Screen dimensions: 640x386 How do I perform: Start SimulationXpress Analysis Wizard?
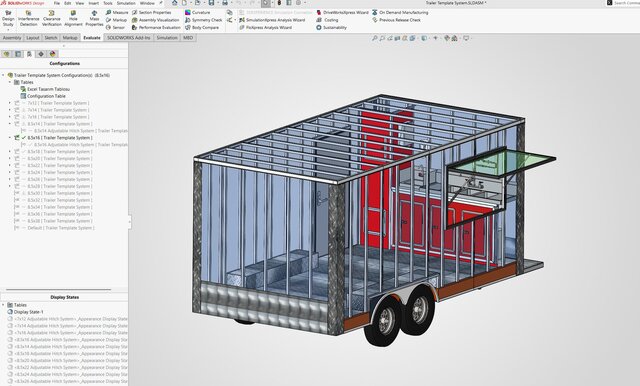tap(272, 20)
